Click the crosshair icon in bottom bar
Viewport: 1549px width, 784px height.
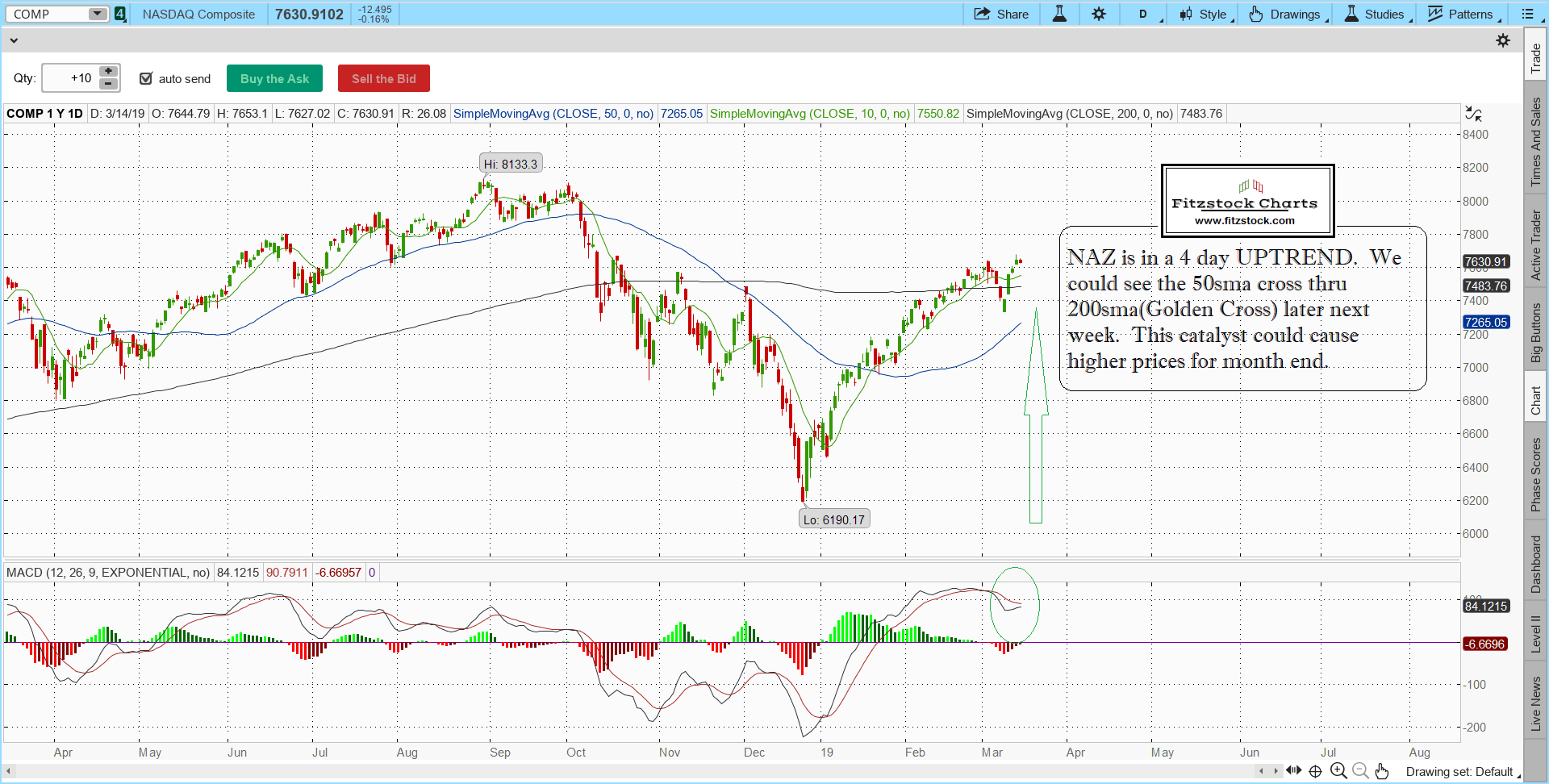click(1315, 771)
